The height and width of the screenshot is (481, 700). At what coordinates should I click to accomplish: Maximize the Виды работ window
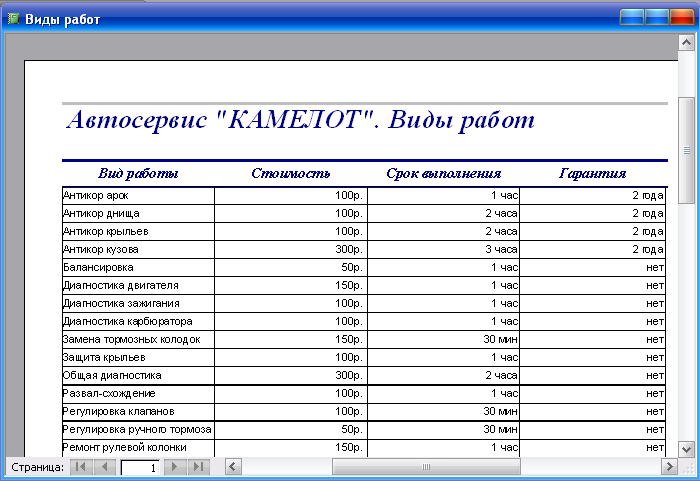point(656,17)
